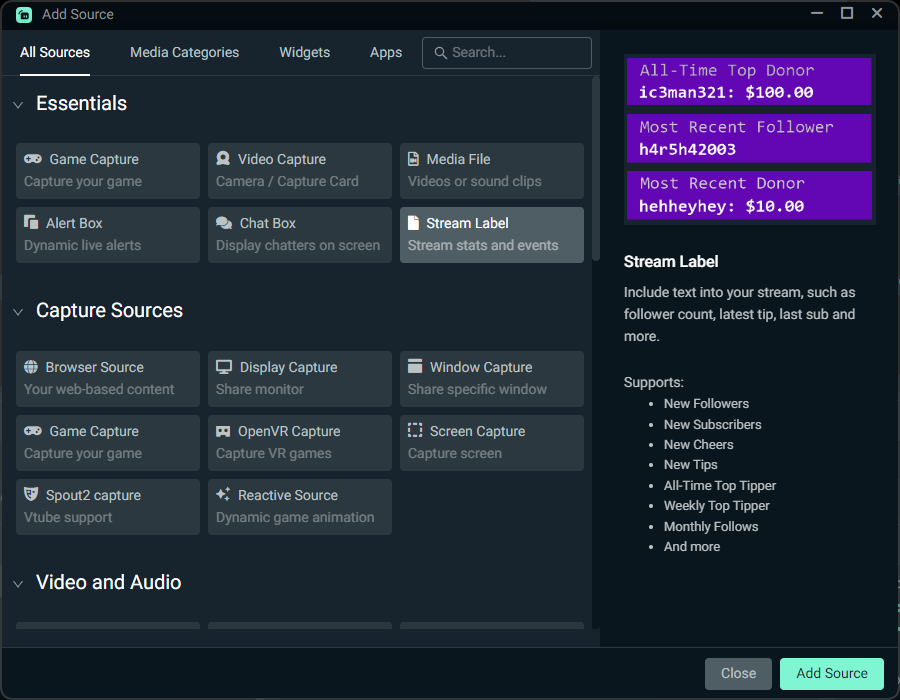Collapse the Capture Sources section
The width and height of the screenshot is (900, 700).
(x=17, y=311)
